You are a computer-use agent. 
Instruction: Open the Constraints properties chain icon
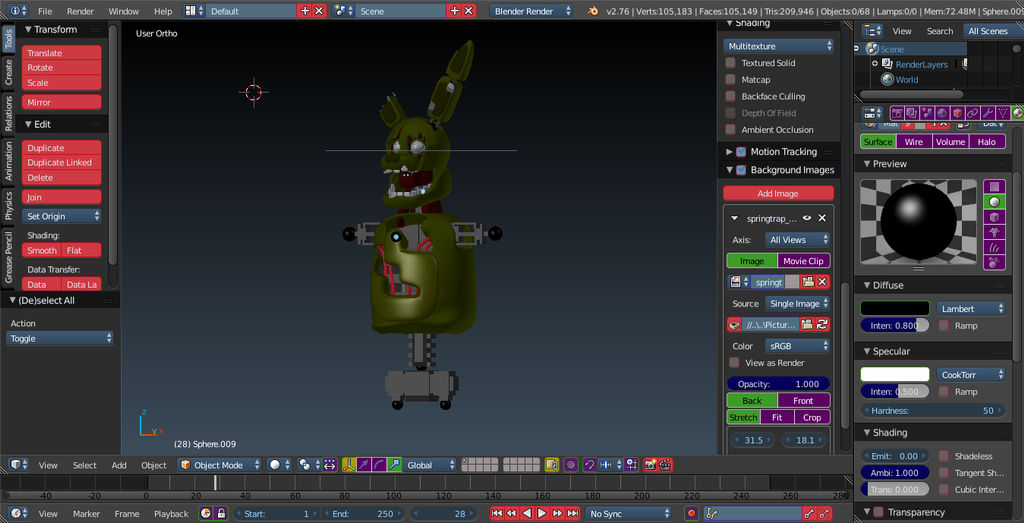972,113
